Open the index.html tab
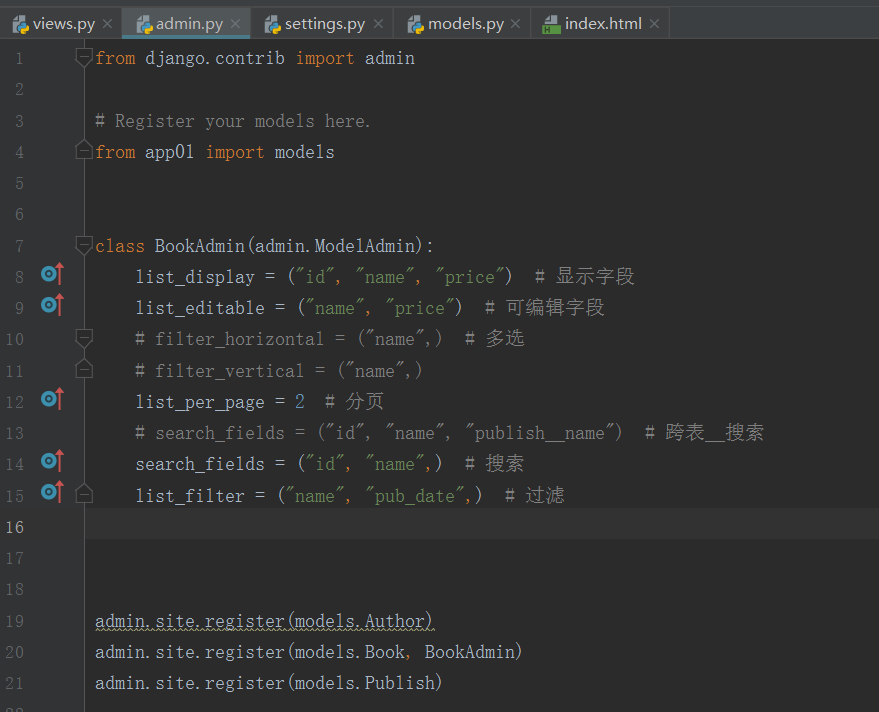The height and width of the screenshot is (712, 879). coord(602,24)
